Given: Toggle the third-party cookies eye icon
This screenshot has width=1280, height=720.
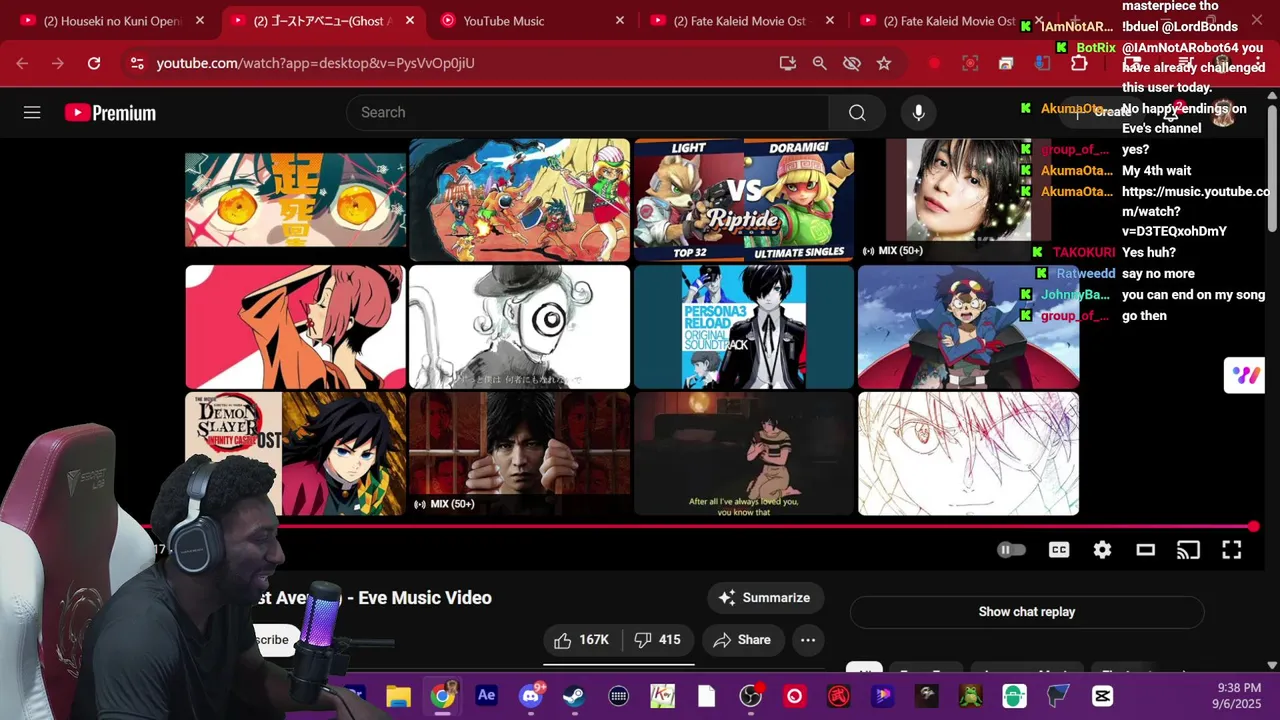Looking at the screenshot, I should pos(852,63).
